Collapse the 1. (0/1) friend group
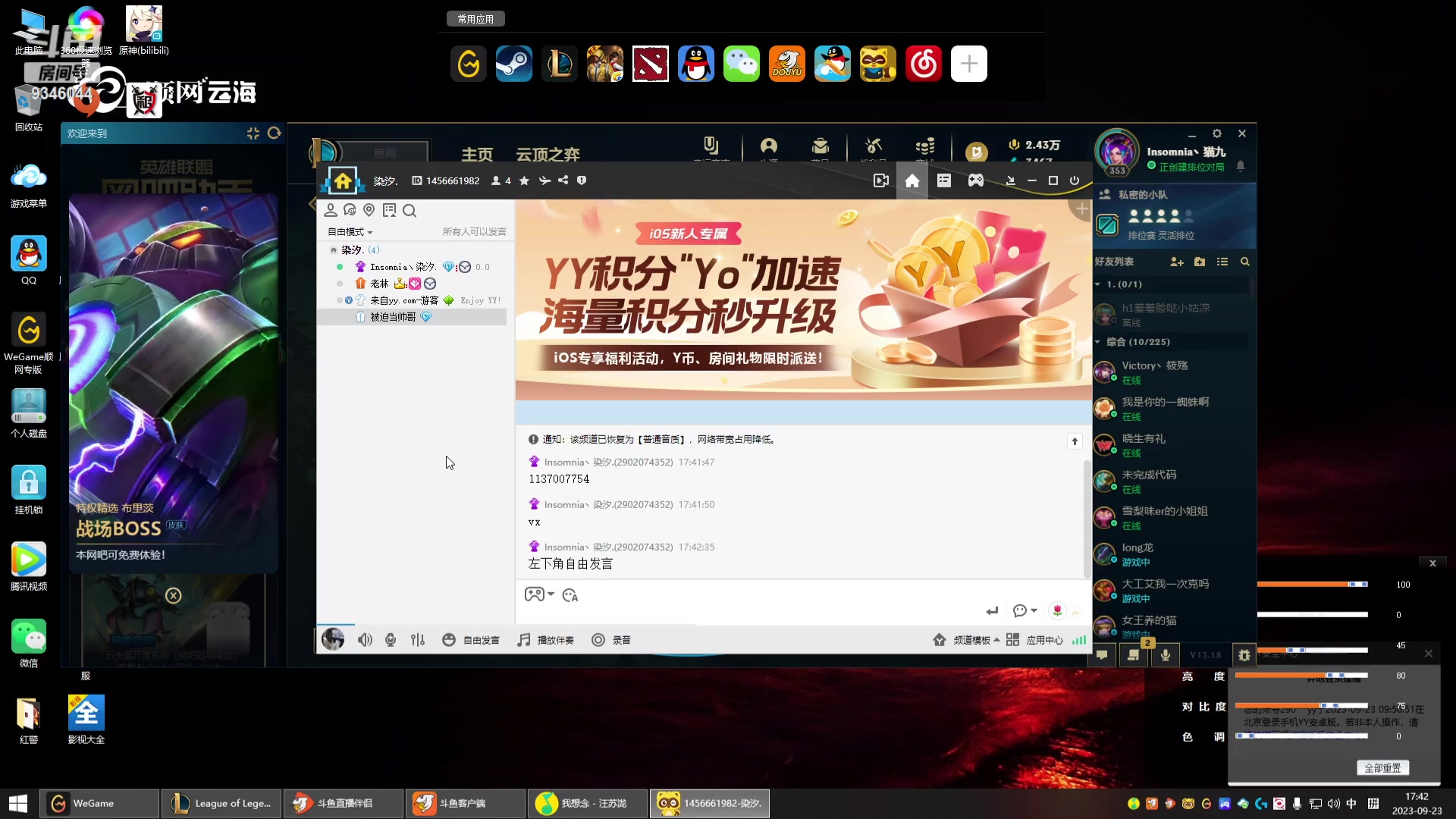 pyautogui.click(x=1097, y=284)
